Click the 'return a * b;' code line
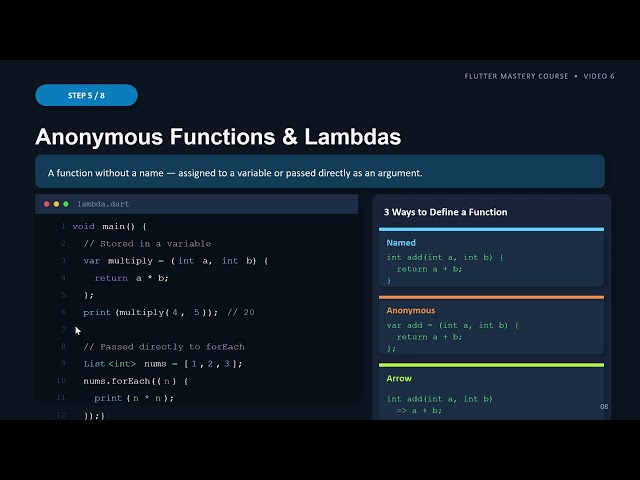The height and width of the screenshot is (480, 640). pyautogui.click(x=131, y=278)
